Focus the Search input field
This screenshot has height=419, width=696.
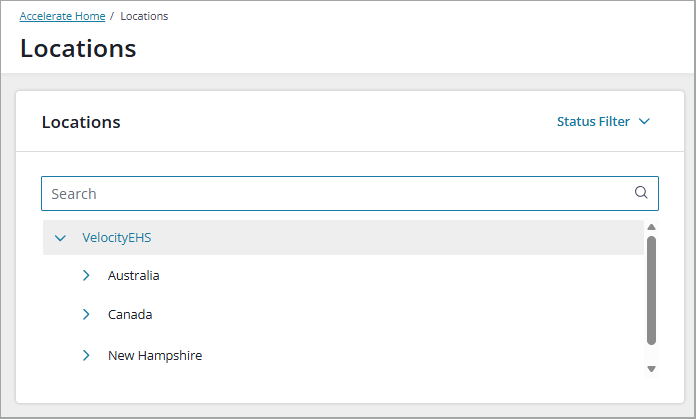pyautogui.click(x=350, y=194)
